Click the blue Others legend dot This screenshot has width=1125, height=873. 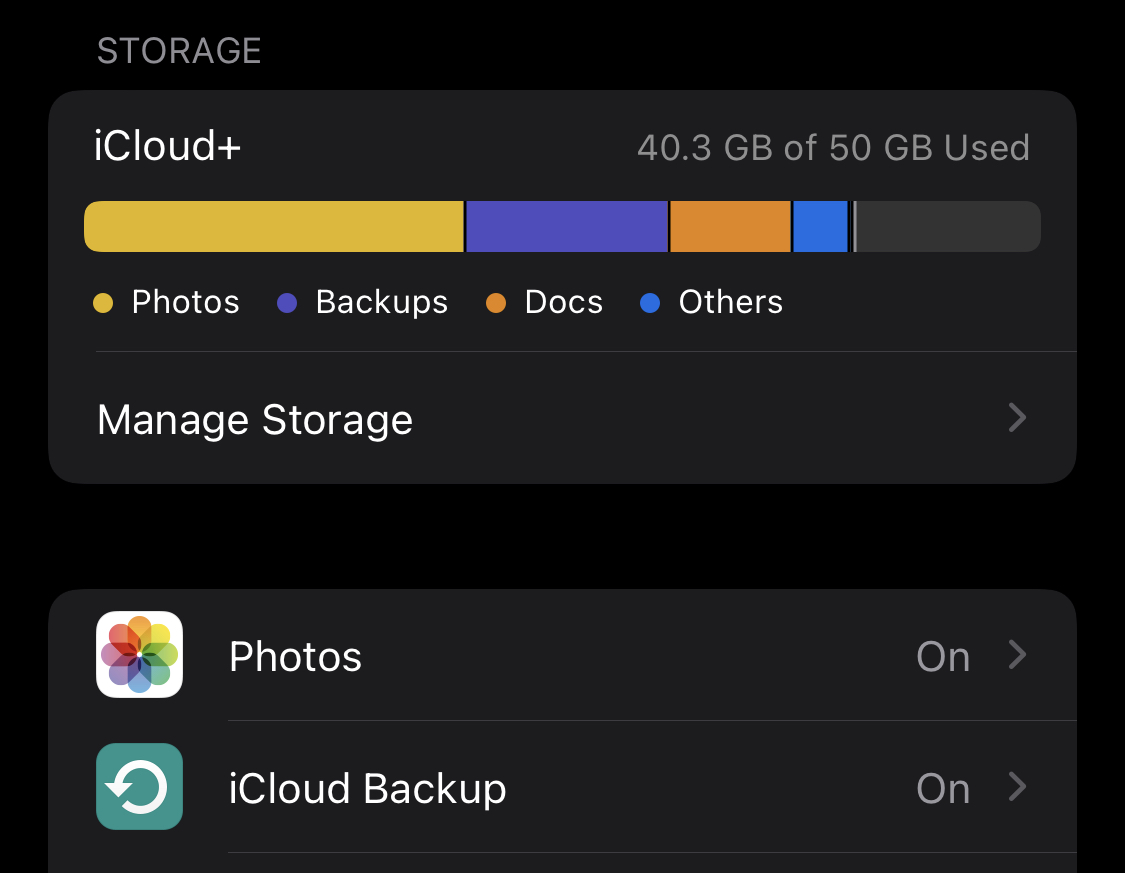[650, 303]
